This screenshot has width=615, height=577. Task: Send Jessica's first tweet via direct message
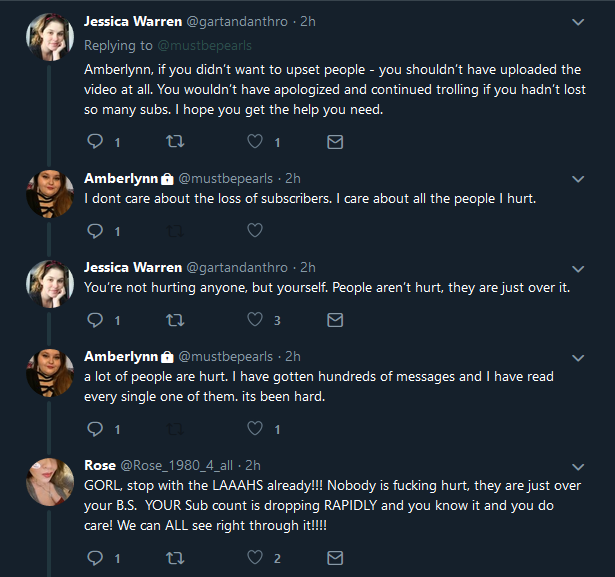[x=335, y=142]
